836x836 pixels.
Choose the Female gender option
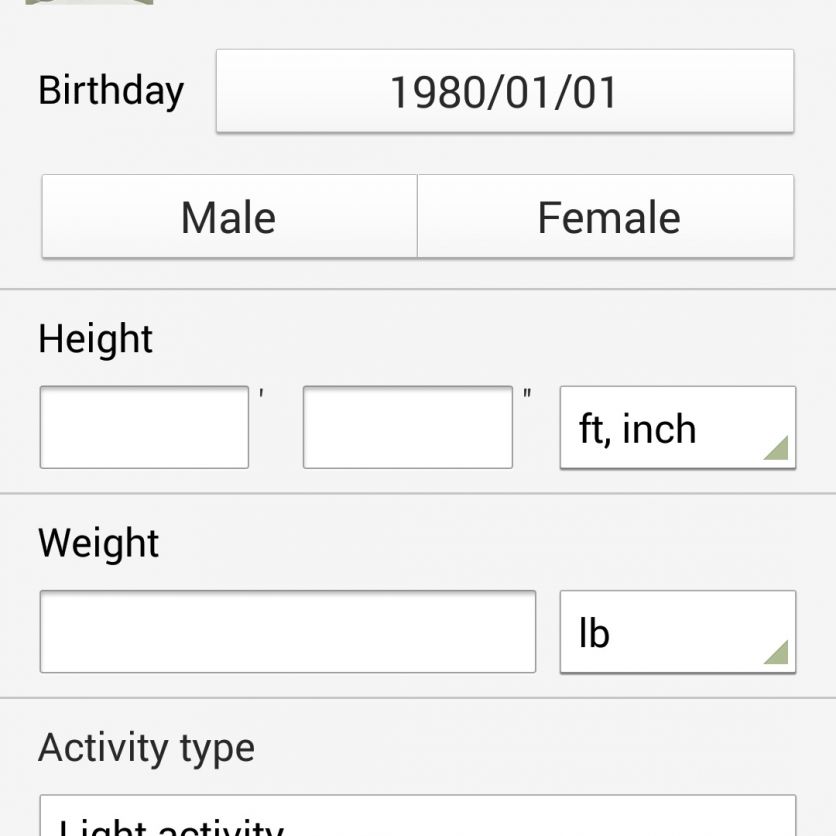click(x=606, y=217)
